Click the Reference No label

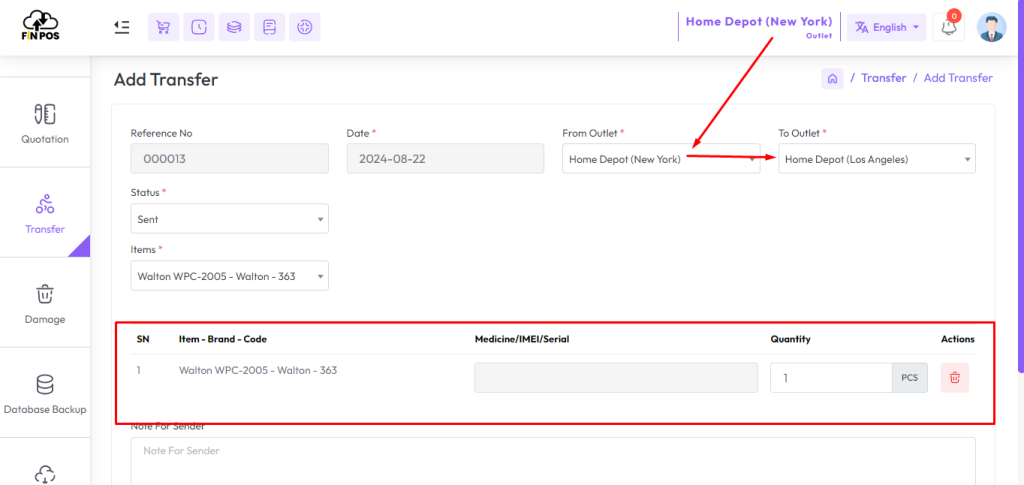(x=161, y=133)
